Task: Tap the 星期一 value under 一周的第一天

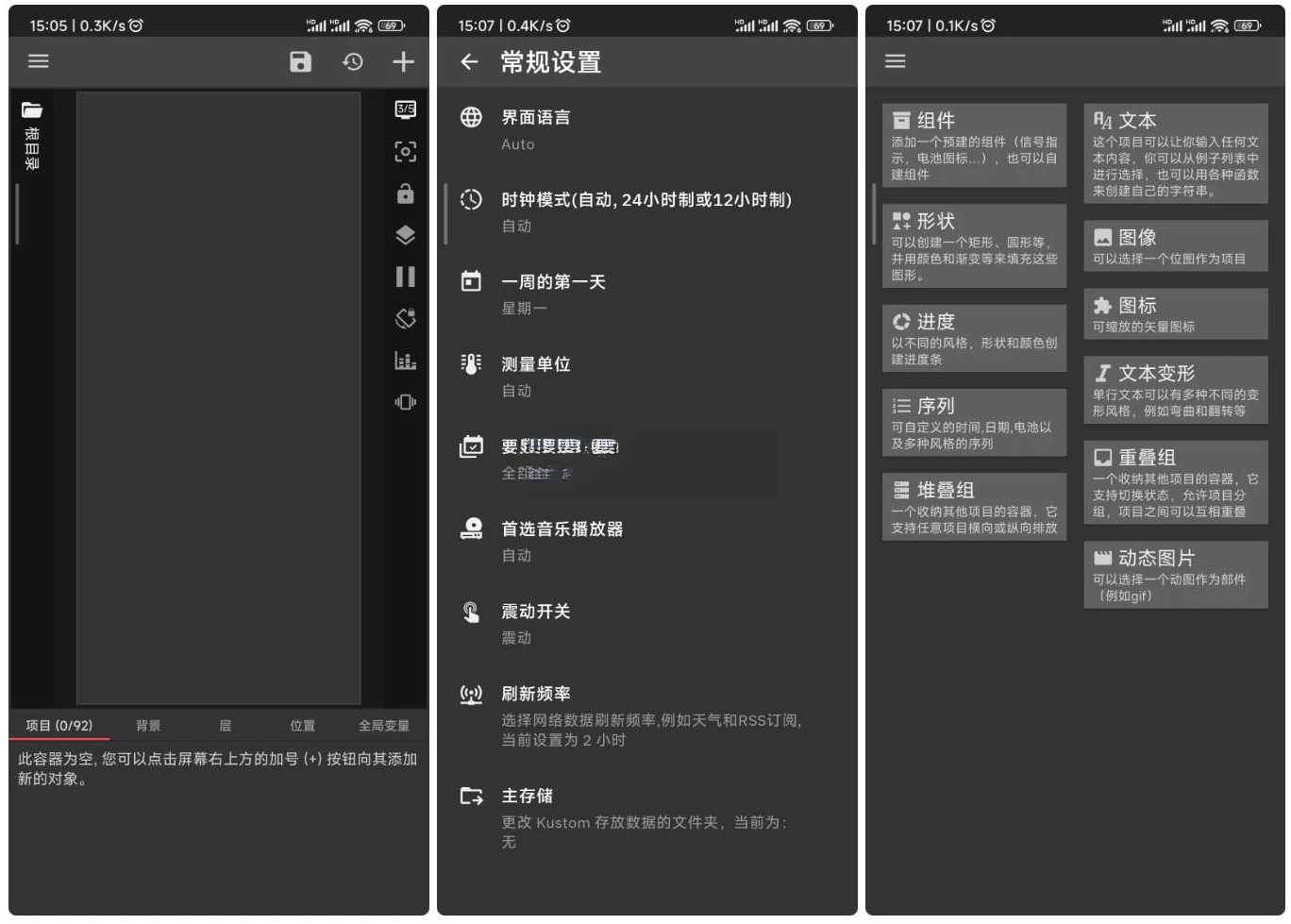Action: click(x=524, y=309)
